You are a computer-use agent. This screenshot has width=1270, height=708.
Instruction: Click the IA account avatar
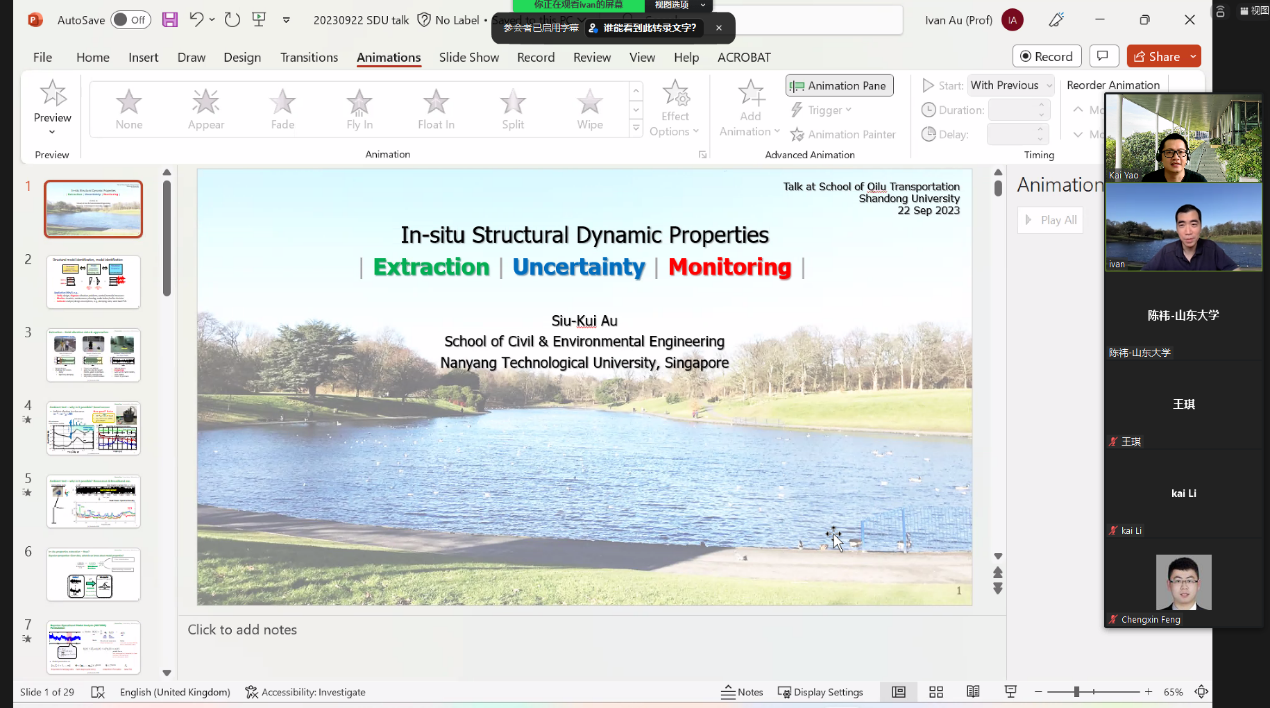tap(1012, 20)
